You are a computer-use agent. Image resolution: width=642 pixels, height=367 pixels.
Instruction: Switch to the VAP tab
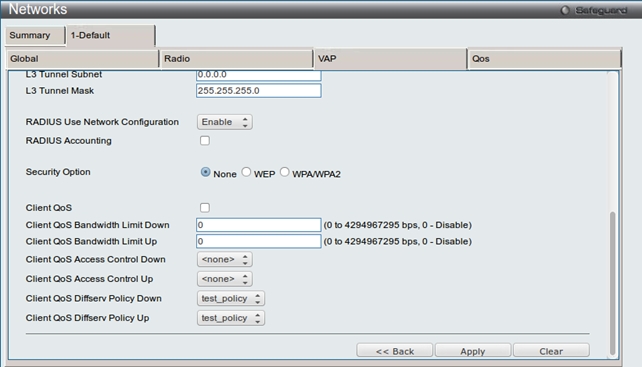[x=391, y=59]
